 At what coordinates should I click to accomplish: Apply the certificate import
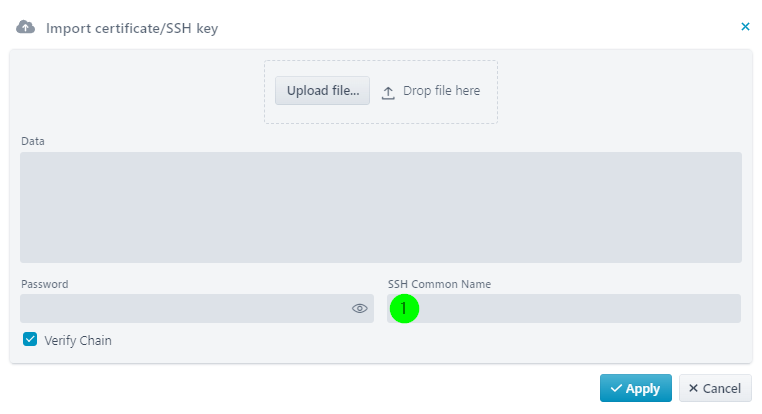636,388
